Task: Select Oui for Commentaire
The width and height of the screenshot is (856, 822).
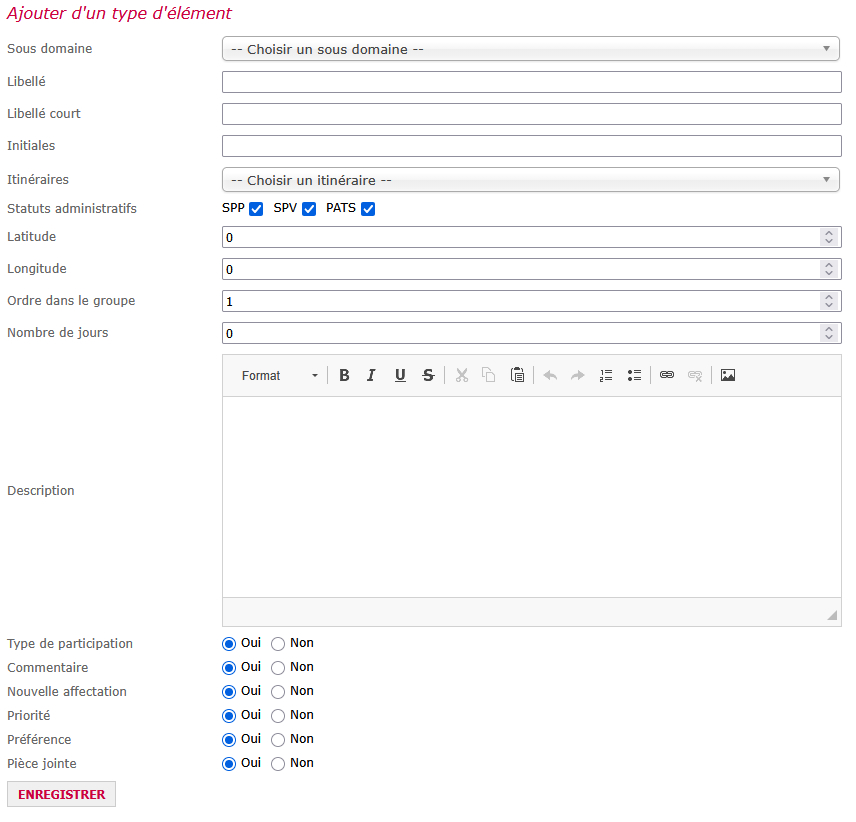Action: (229, 668)
